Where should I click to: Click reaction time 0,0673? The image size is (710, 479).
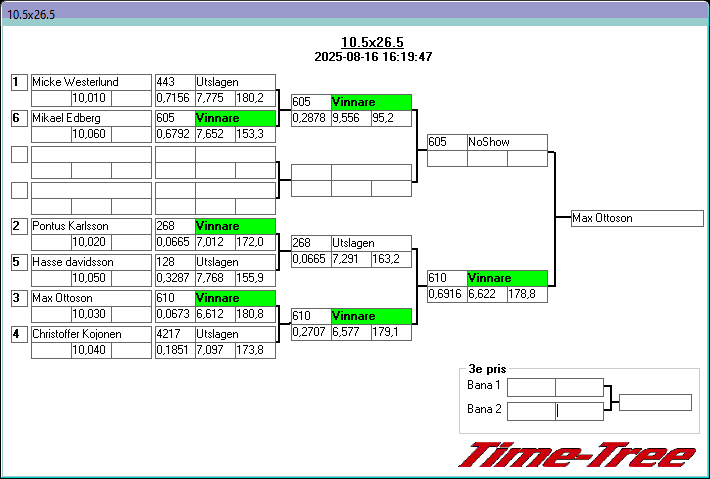click(175, 314)
